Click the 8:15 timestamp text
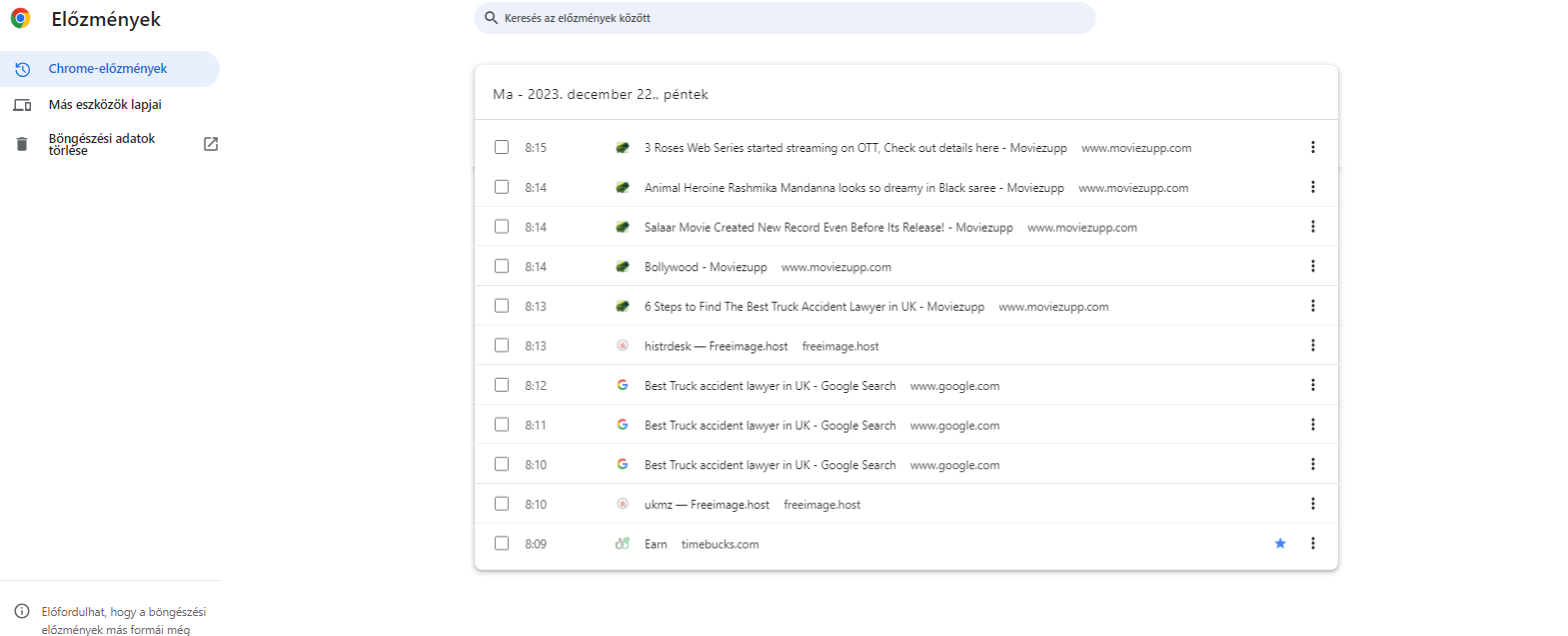Screen dimensions: 1568x636 (536, 148)
